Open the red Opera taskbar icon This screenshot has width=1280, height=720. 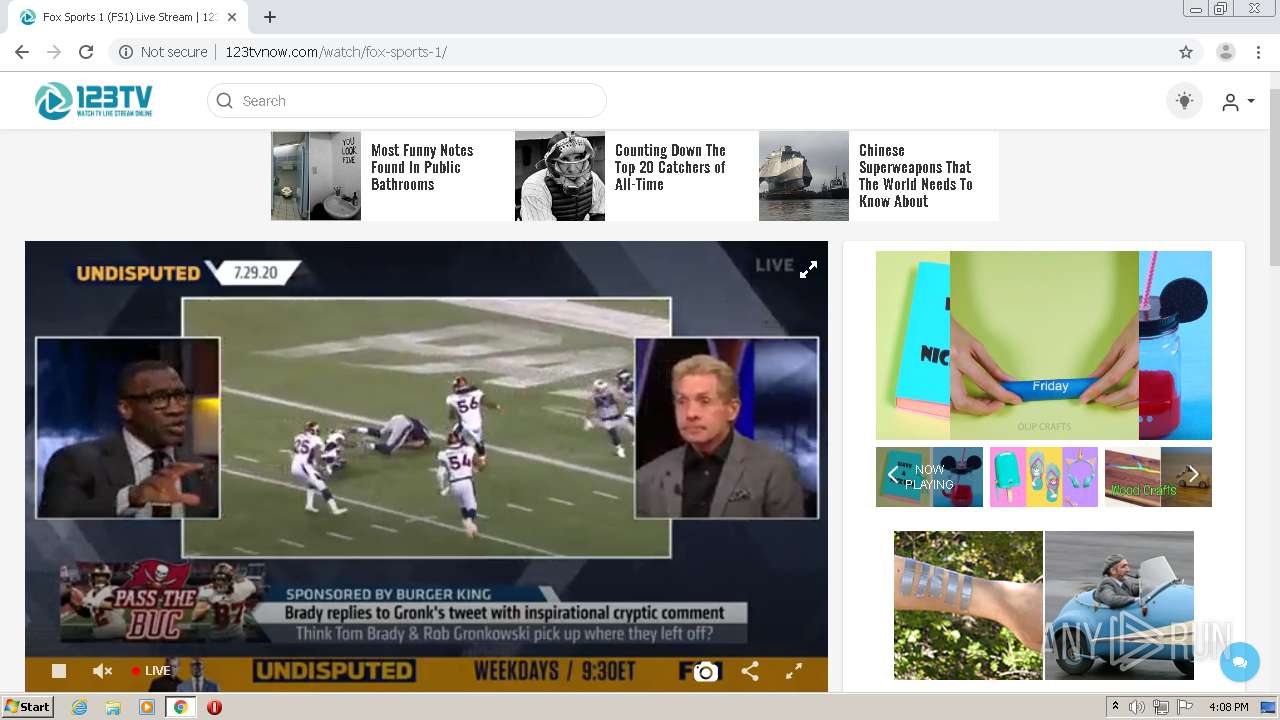[214, 707]
